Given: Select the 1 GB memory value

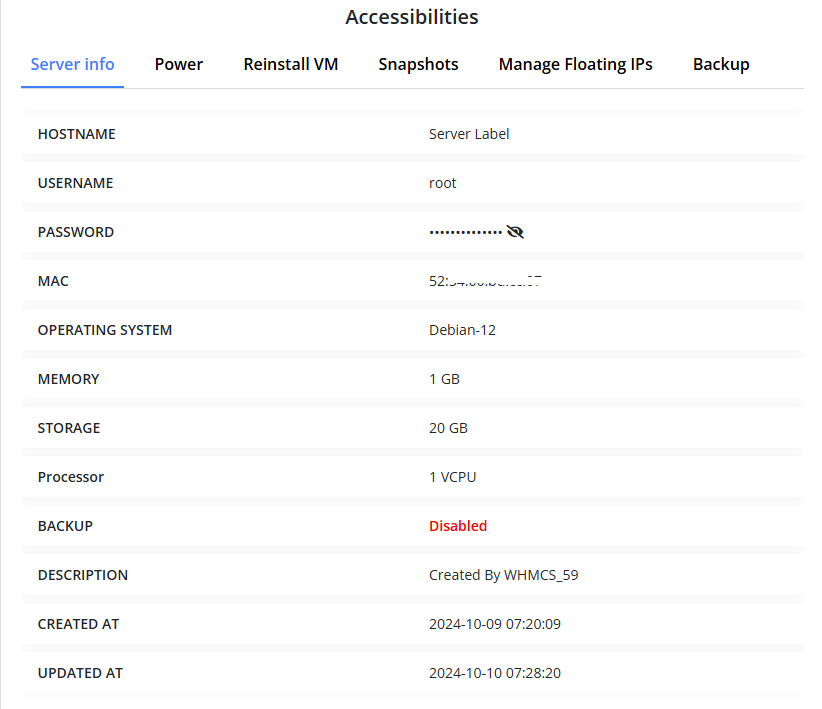Looking at the screenshot, I should 444,379.
